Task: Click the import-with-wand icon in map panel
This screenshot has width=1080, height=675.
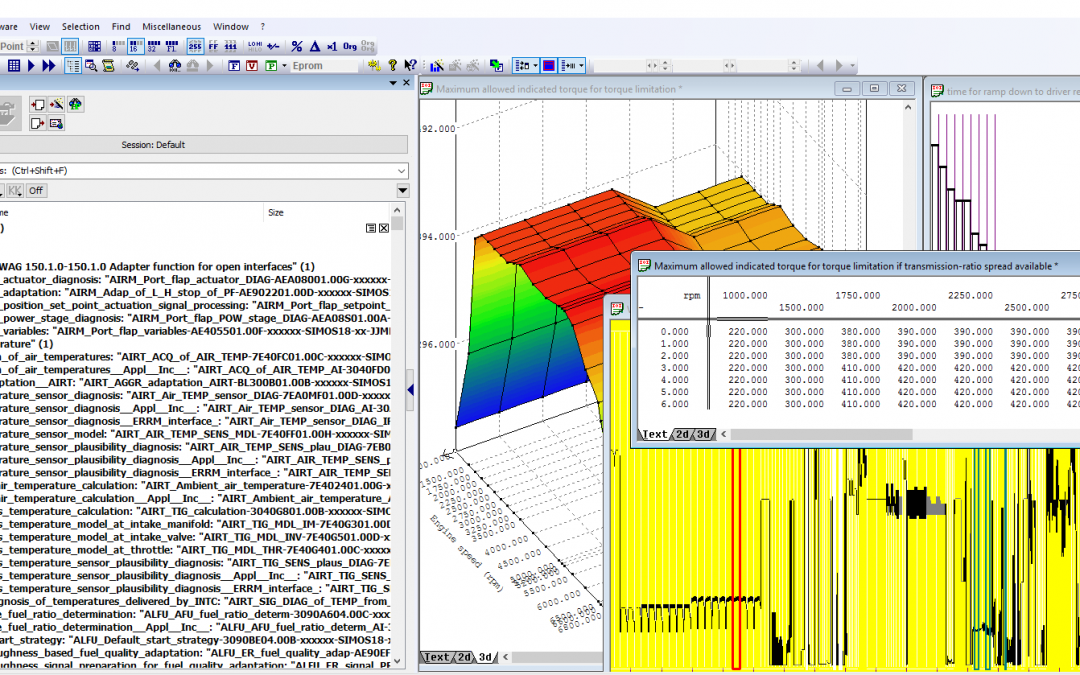Action: [56, 105]
